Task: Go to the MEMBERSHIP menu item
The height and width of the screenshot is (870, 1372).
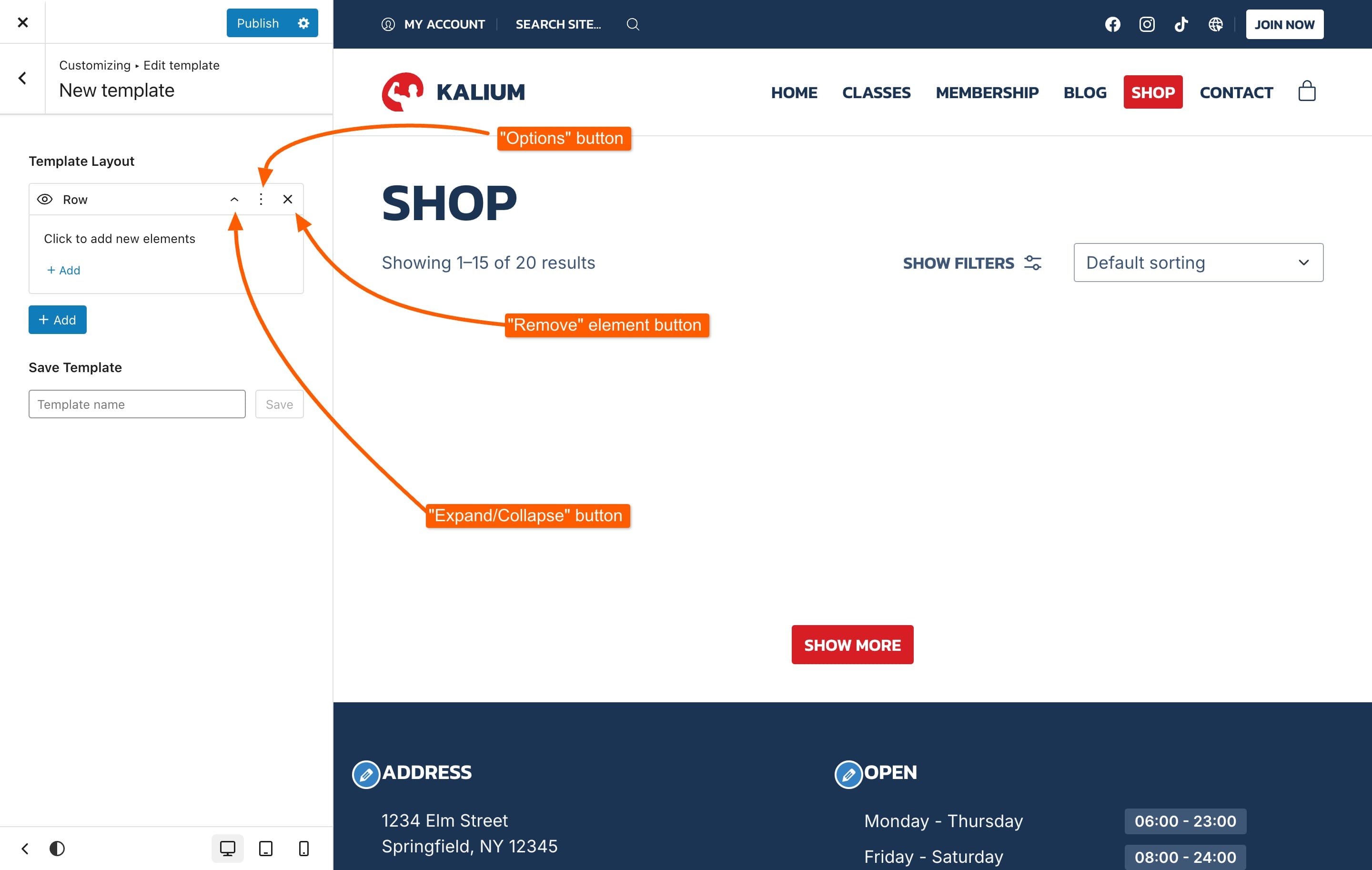Action: [987, 92]
